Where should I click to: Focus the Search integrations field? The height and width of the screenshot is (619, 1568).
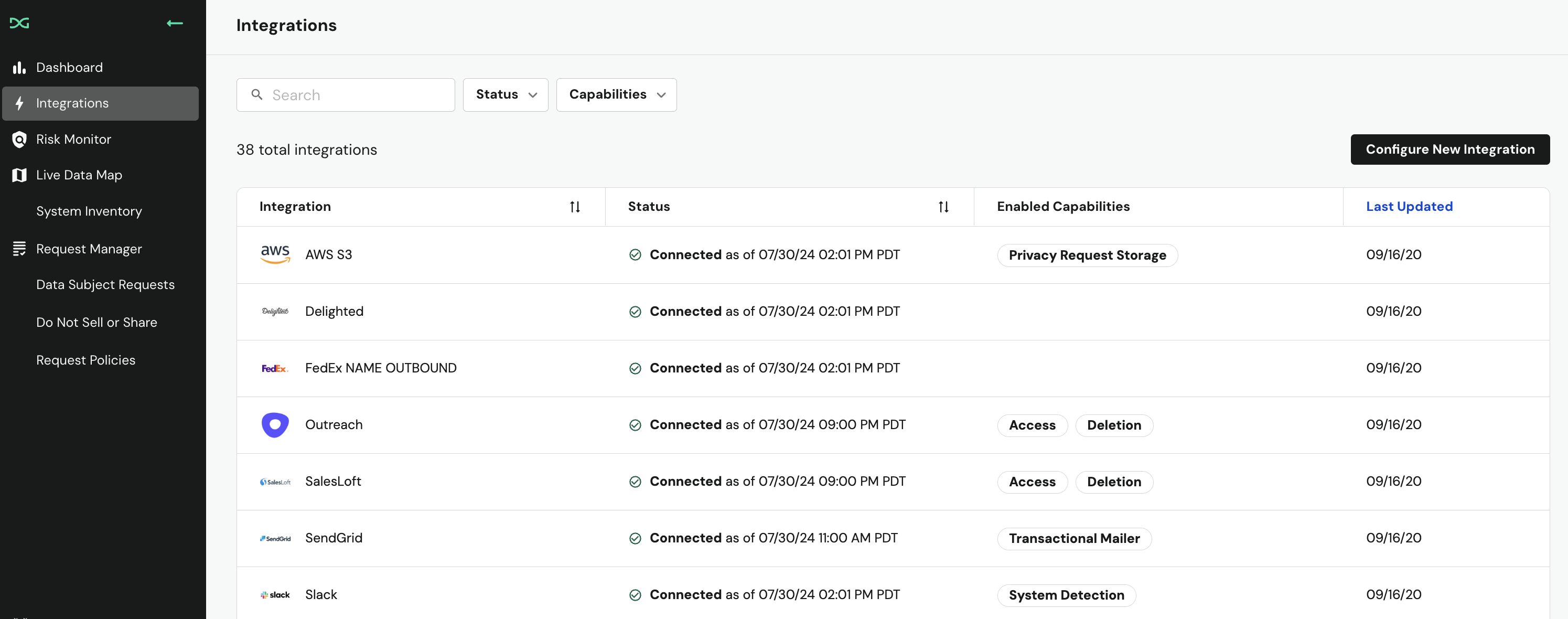click(346, 95)
